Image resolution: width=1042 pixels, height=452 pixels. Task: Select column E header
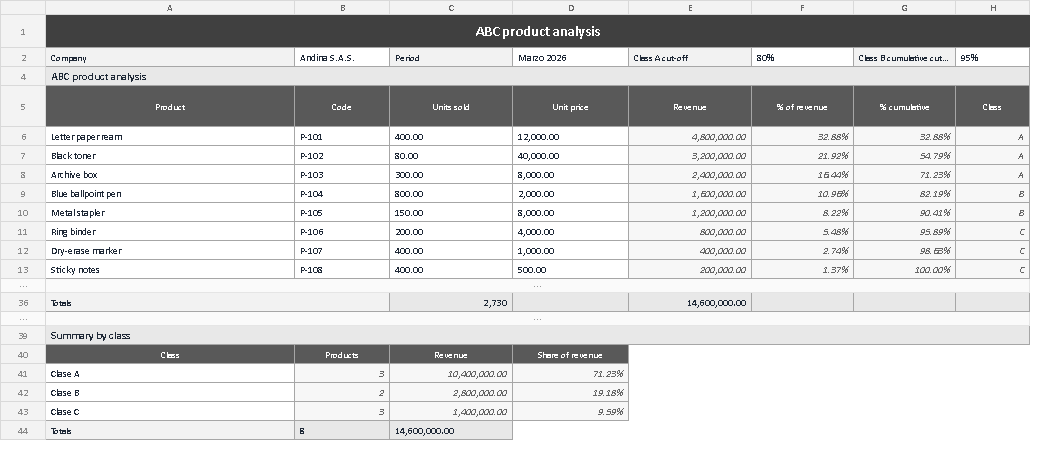pos(690,7)
